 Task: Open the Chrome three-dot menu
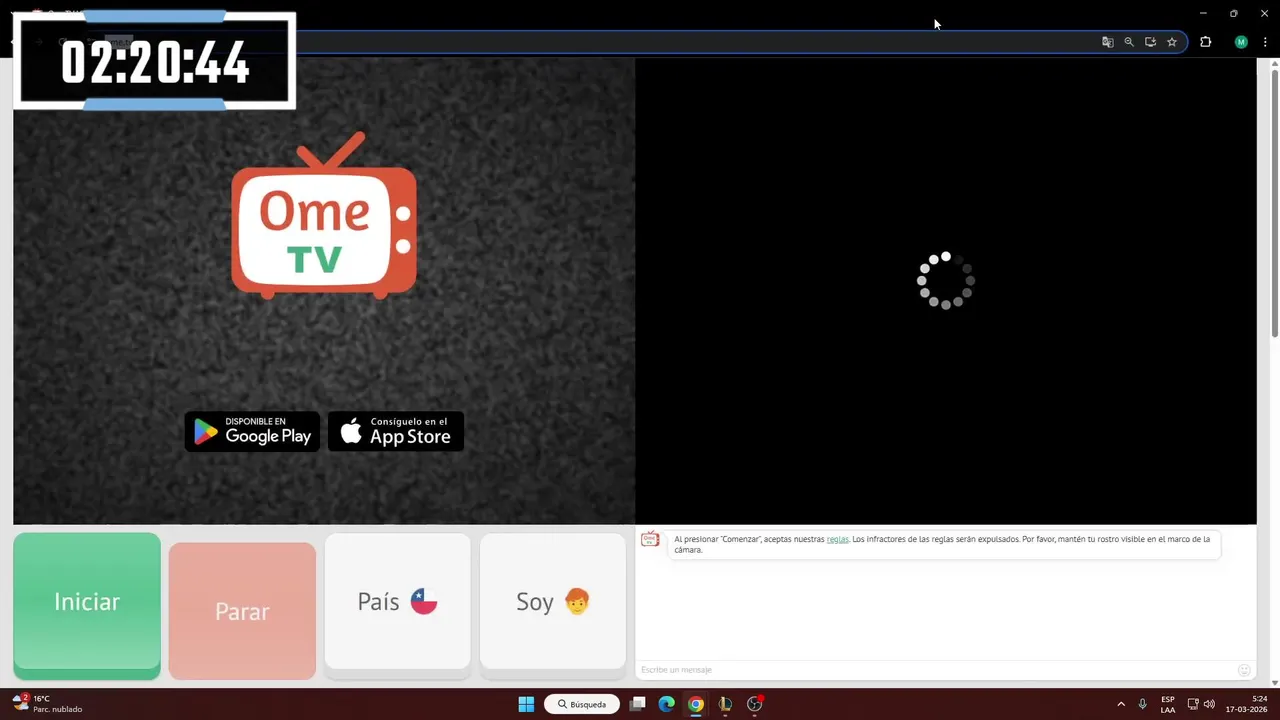[1265, 42]
